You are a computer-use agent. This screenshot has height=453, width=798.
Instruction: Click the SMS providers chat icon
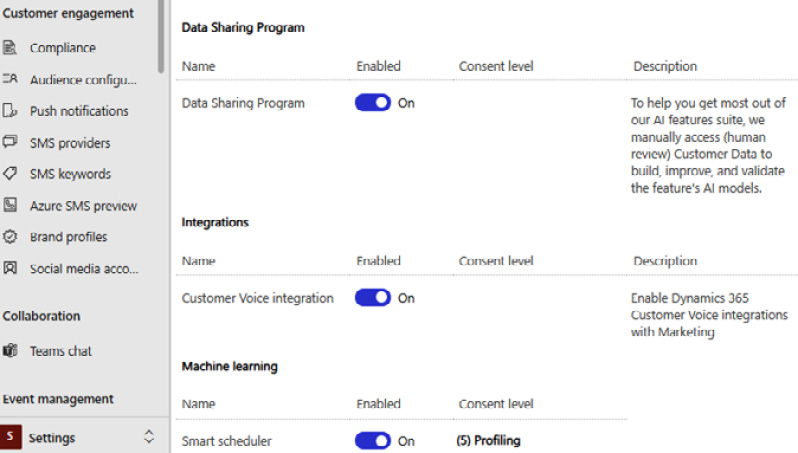click(x=10, y=141)
